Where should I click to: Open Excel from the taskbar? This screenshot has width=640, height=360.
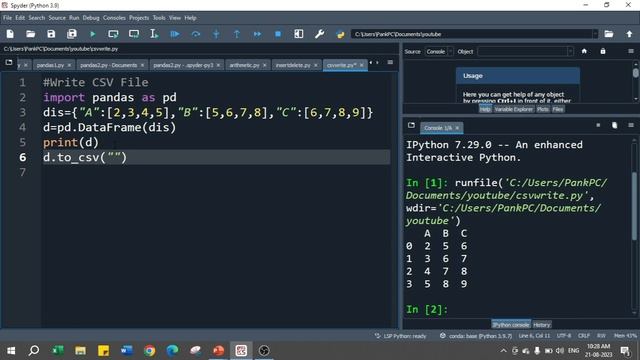(x=58, y=350)
